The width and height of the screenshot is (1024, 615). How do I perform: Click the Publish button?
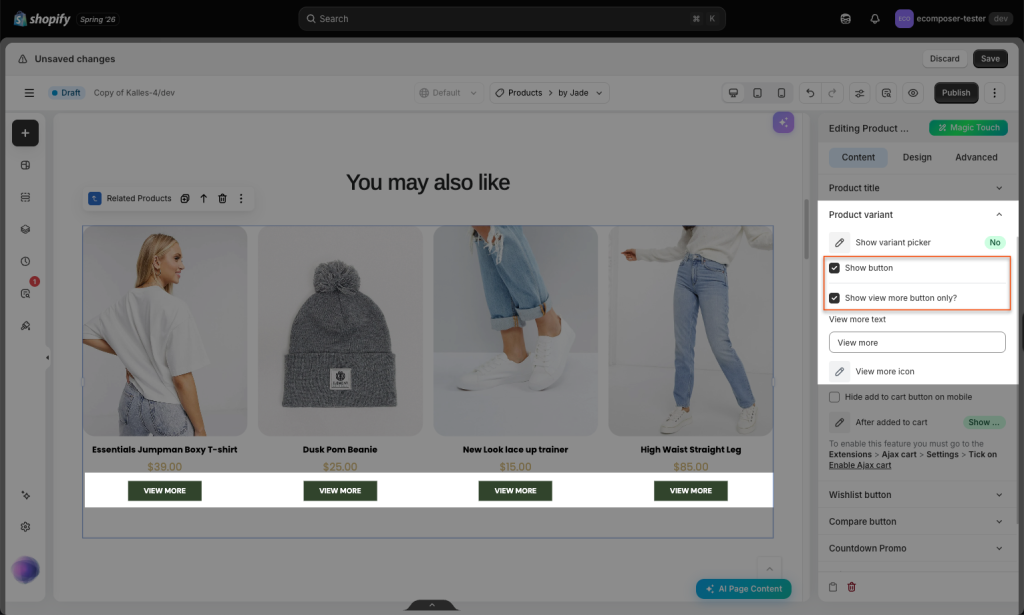[x=955, y=93]
